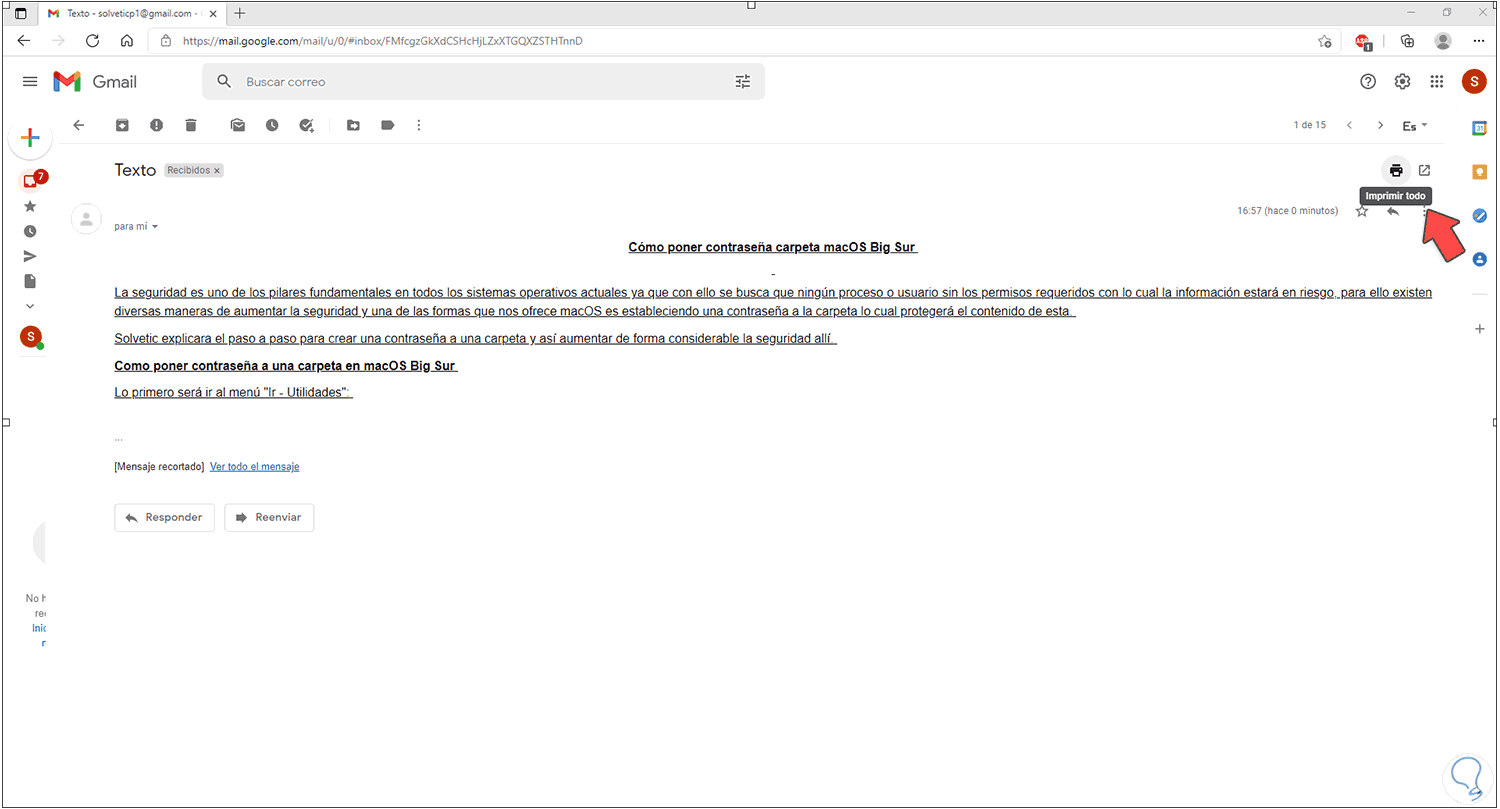Open the message in a new window
Screen dimensions: 1500x809
click(1425, 170)
